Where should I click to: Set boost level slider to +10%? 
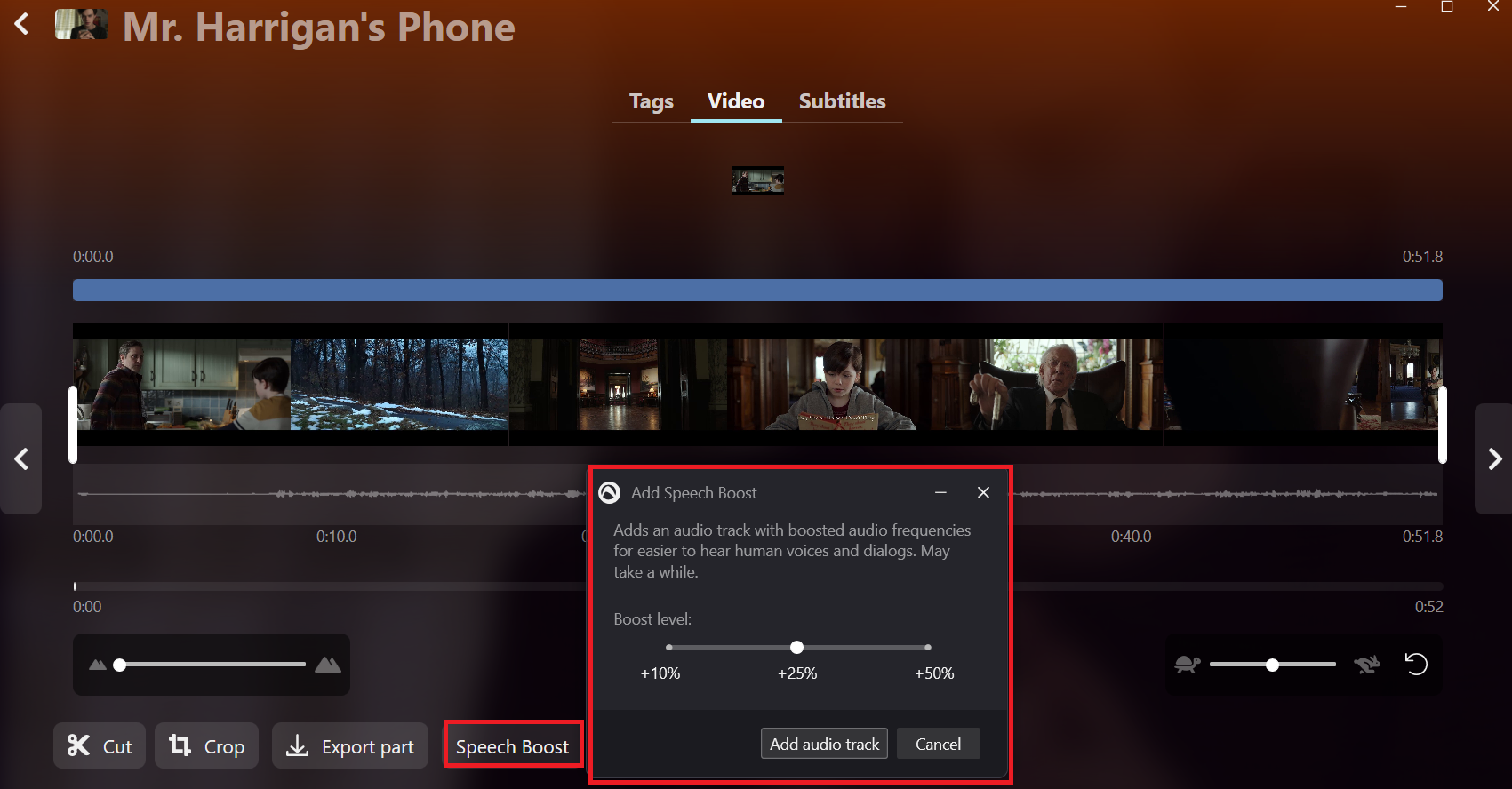[x=669, y=648]
